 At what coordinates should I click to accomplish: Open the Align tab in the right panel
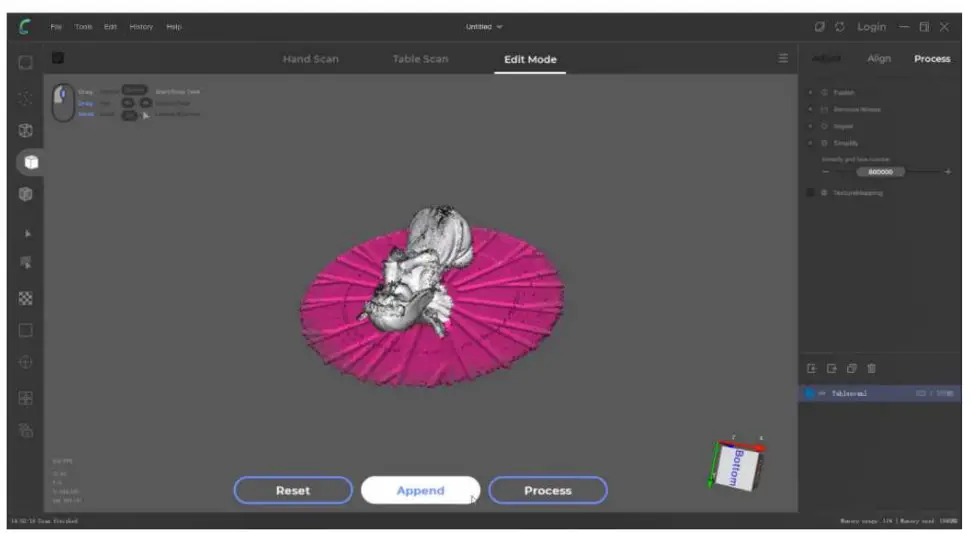click(x=879, y=58)
